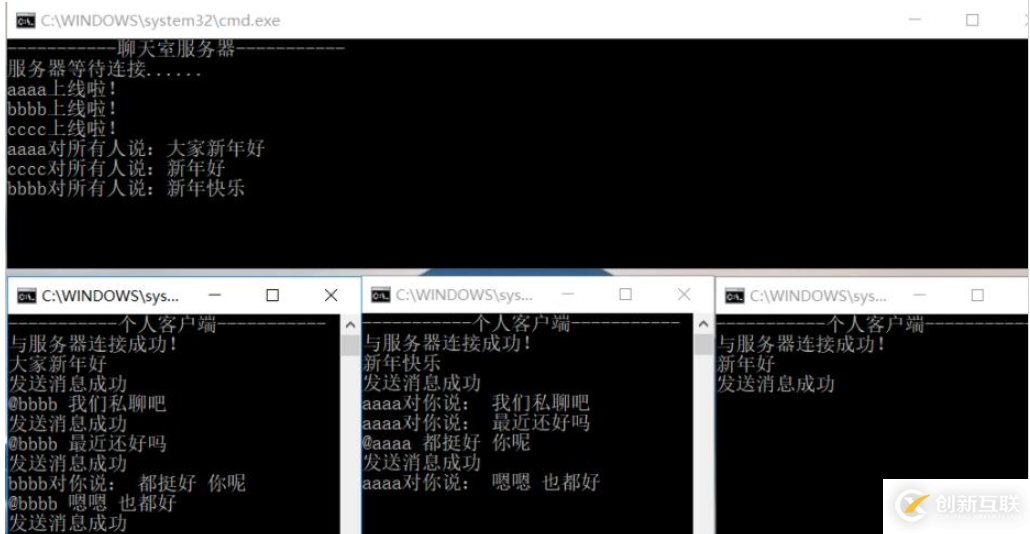Maximize the middle client window
The width and height of the screenshot is (1030, 534).
(x=625, y=294)
